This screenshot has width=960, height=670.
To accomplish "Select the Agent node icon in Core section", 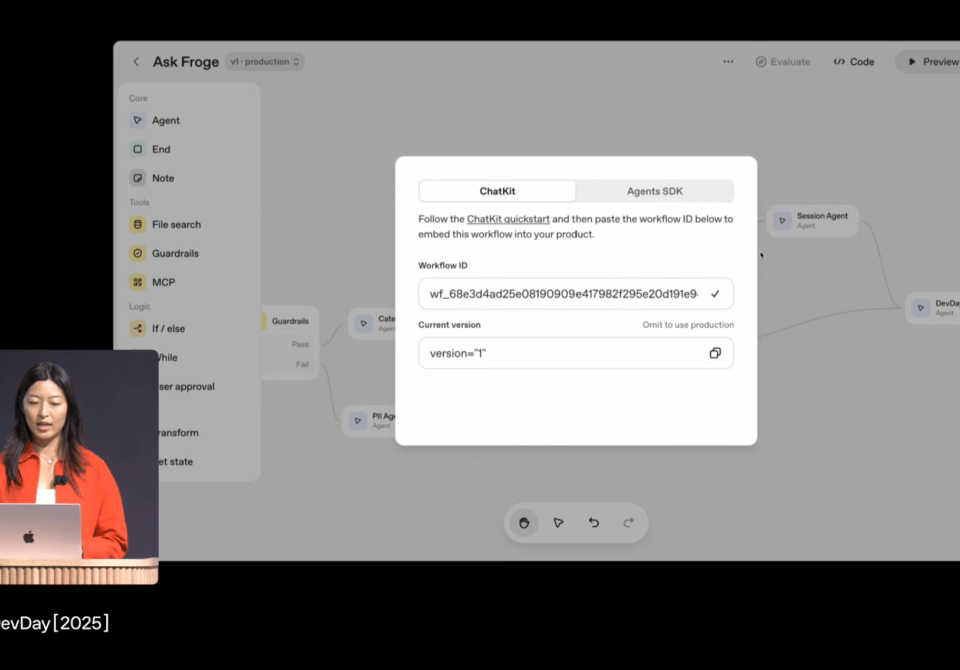I will click(137, 120).
